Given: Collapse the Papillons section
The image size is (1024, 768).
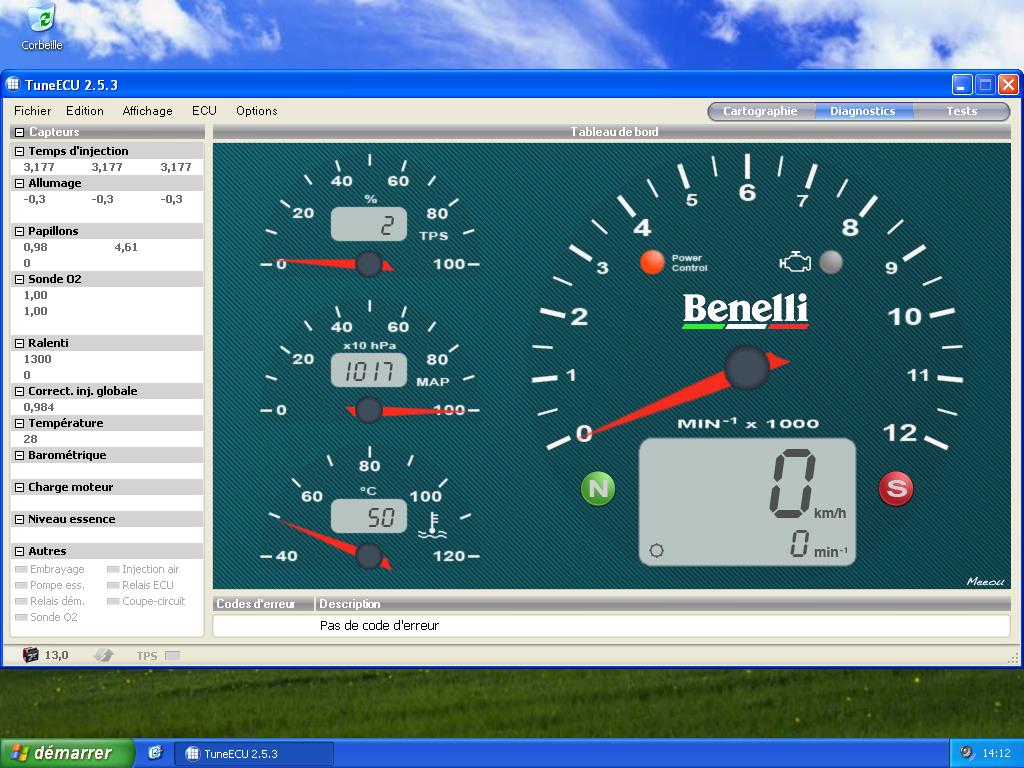Looking at the screenshot, I should 20,231.
